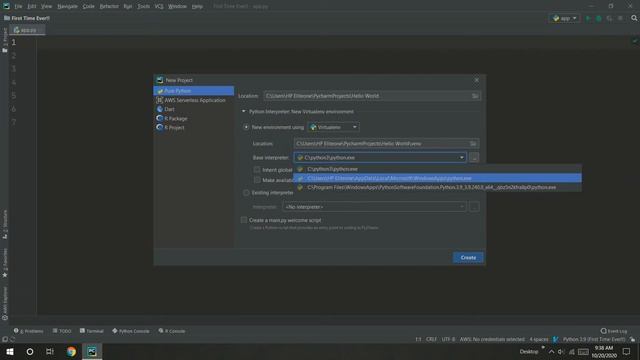Open the Window menu
Viewport: 640px width, 360px height.
[177, 6]
